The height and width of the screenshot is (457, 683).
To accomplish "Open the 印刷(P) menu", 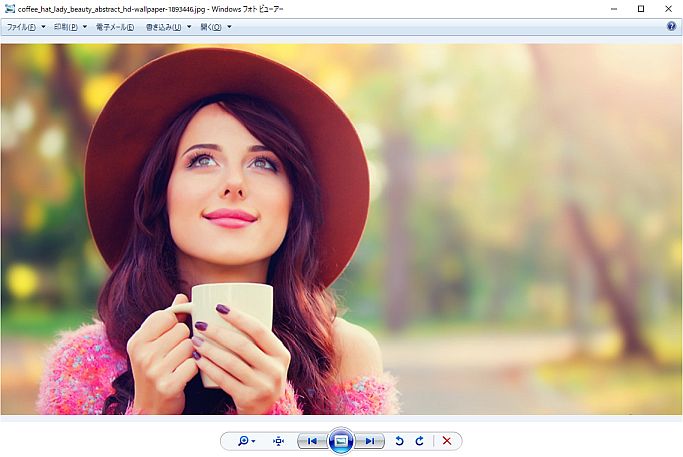I will point(66,27).
